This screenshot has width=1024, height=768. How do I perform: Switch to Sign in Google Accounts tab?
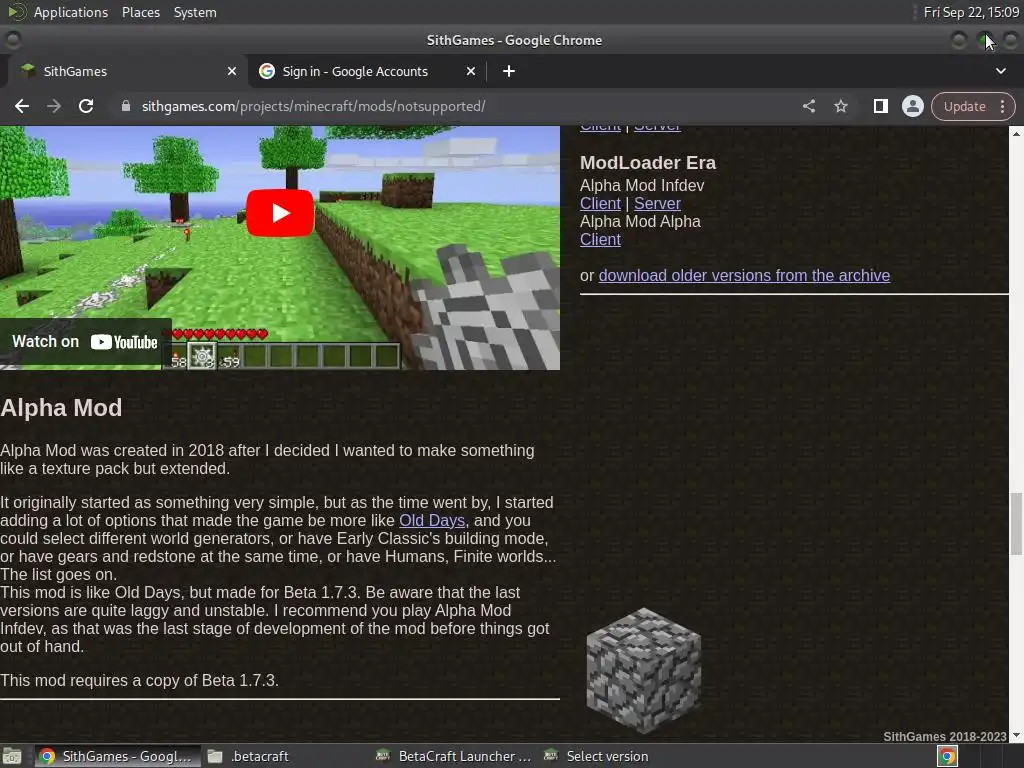tap(368, 71)
